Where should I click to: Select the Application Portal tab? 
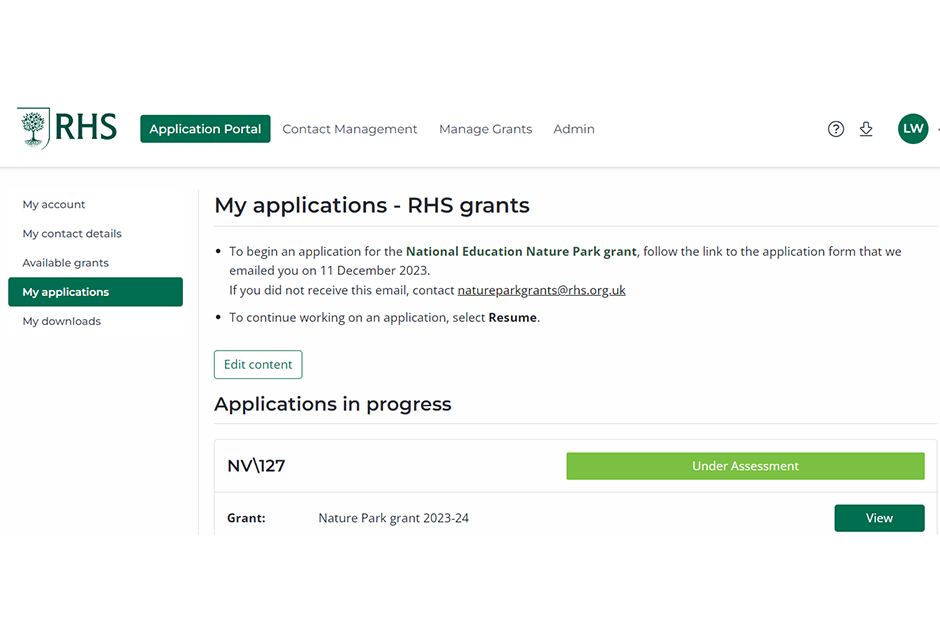pyautogui.click(x=205, y=129)
